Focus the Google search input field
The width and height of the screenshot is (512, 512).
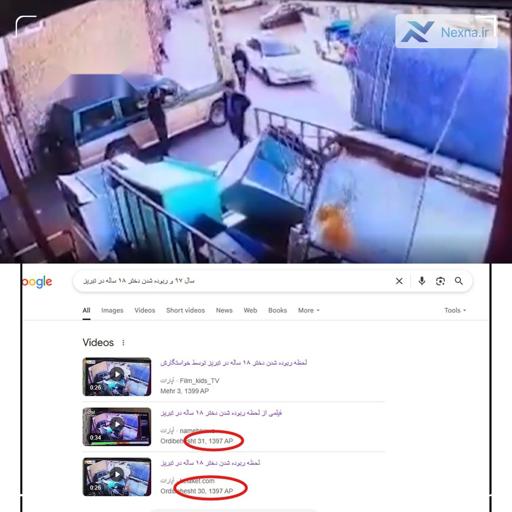233,281
